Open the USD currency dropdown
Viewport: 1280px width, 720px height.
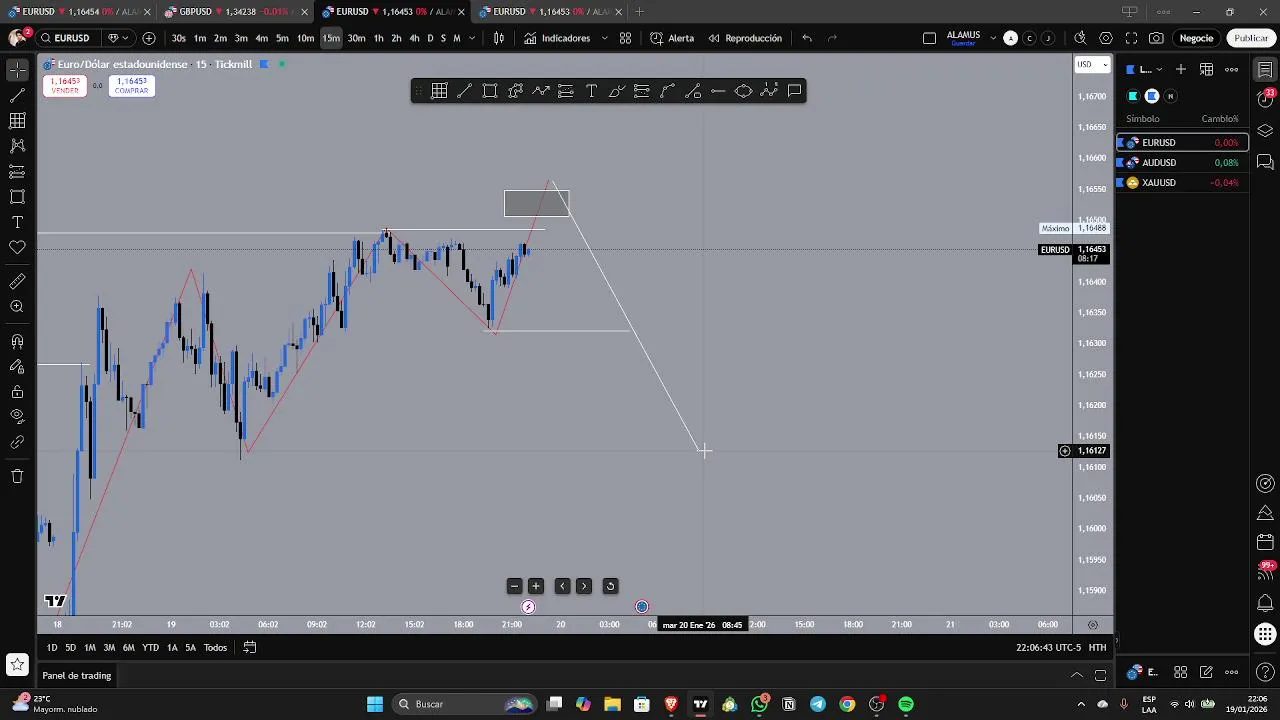(1092, 64)
